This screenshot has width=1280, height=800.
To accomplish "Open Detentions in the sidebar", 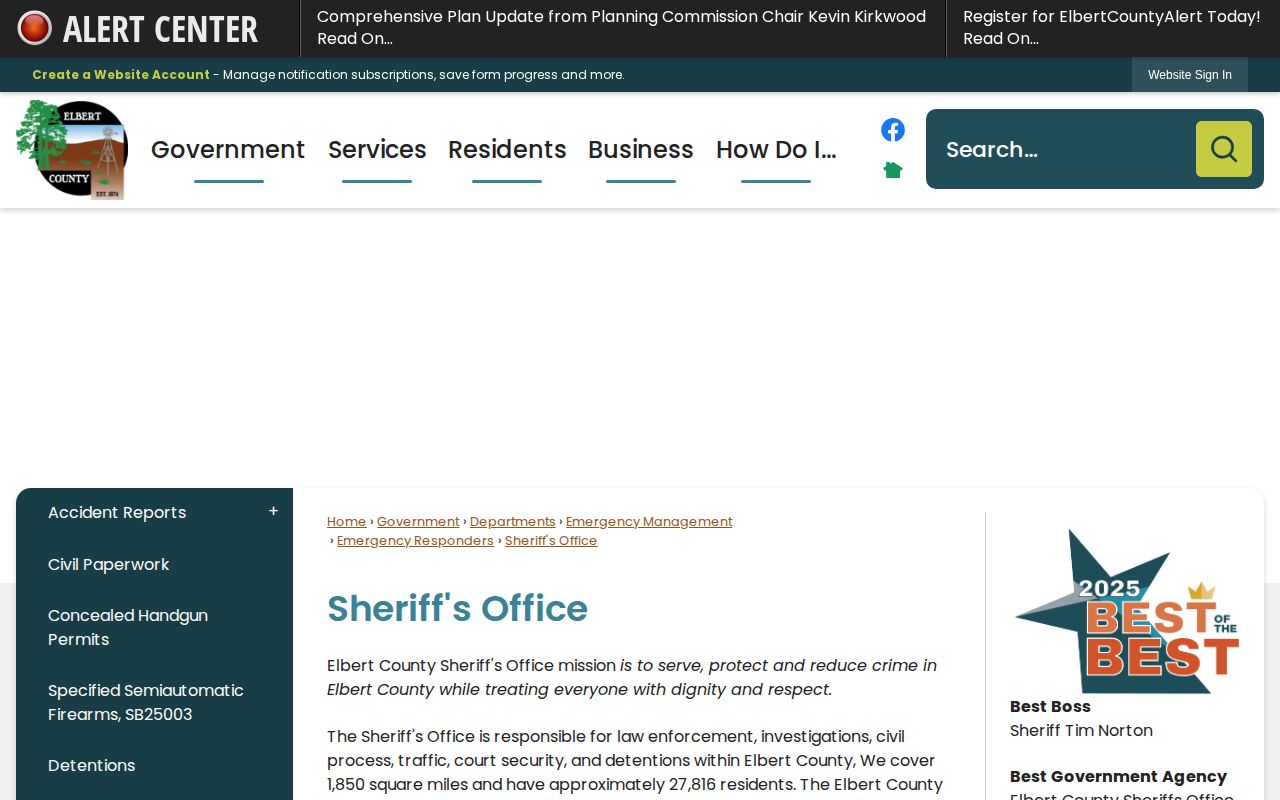I will (92, 766).
